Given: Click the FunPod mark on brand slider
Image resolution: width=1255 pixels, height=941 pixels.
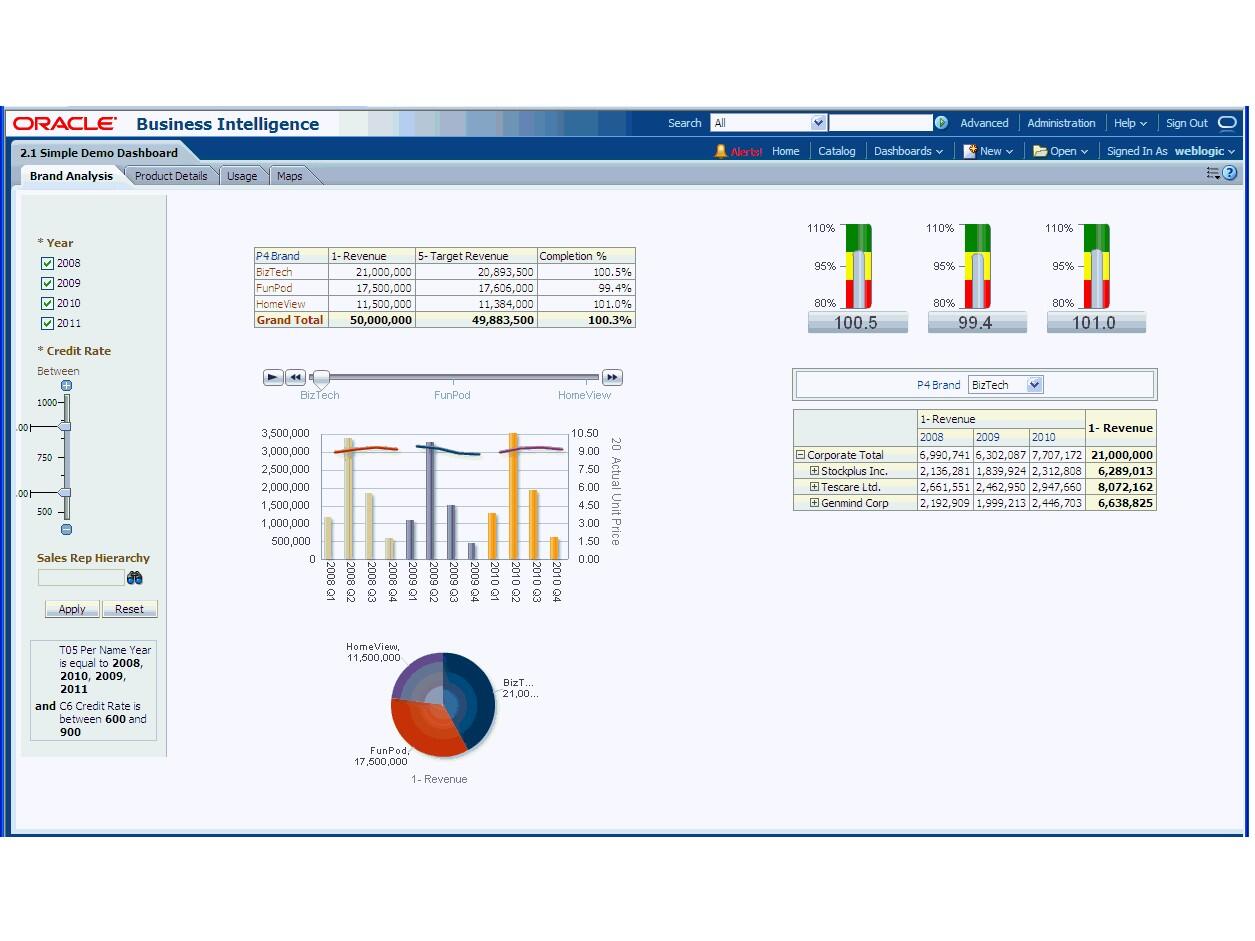Looking at the screenshot, I should (452, 395).
